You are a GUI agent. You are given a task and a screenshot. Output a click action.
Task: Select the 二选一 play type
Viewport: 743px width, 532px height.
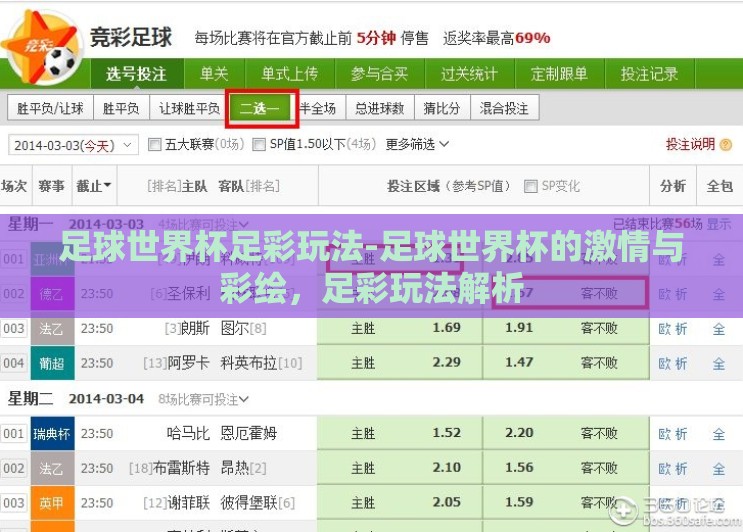point(260,108)
